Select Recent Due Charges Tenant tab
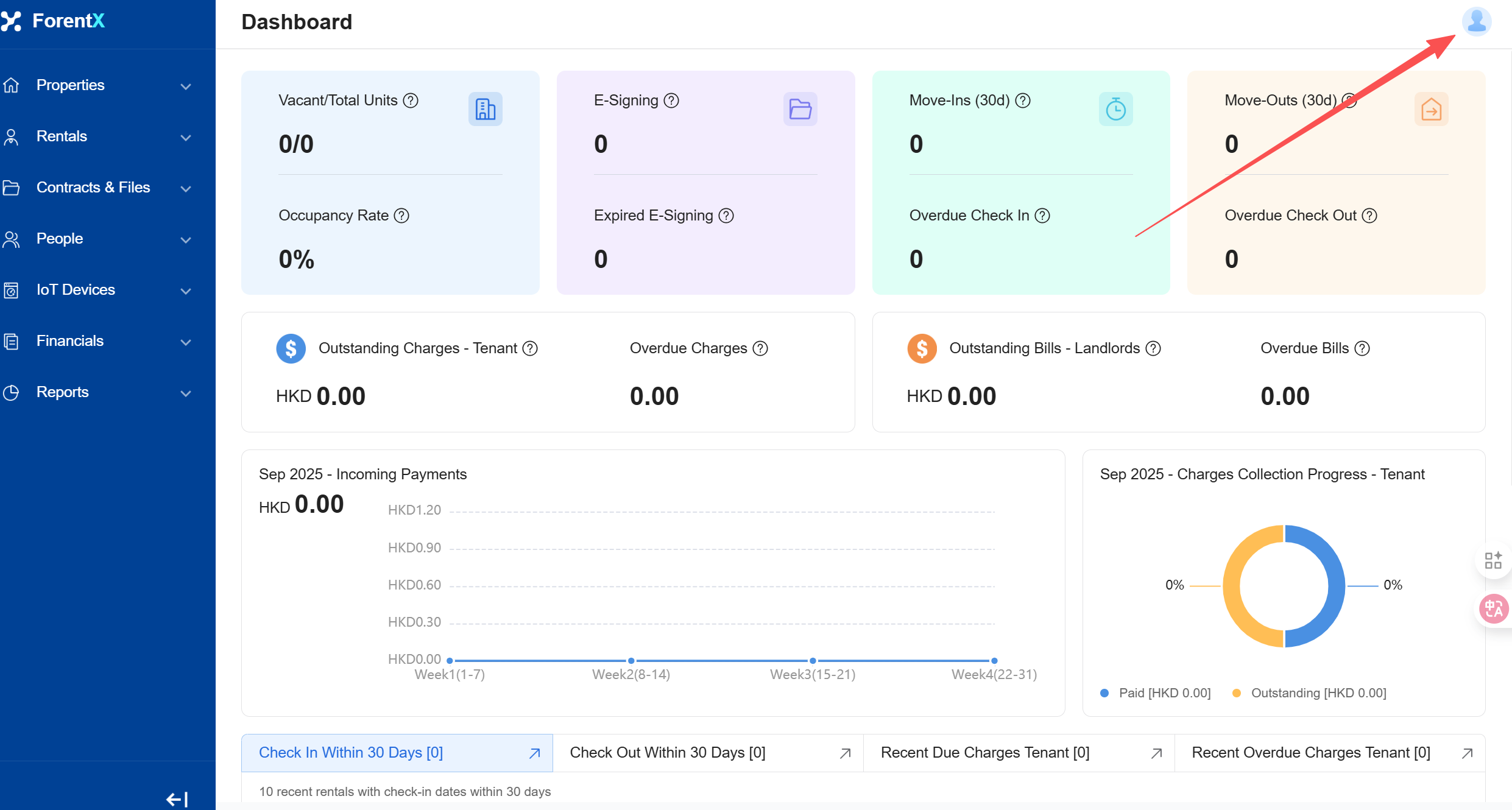Image resolution: width=1512 pixels, height=810 pixels. tap(984, 753)
